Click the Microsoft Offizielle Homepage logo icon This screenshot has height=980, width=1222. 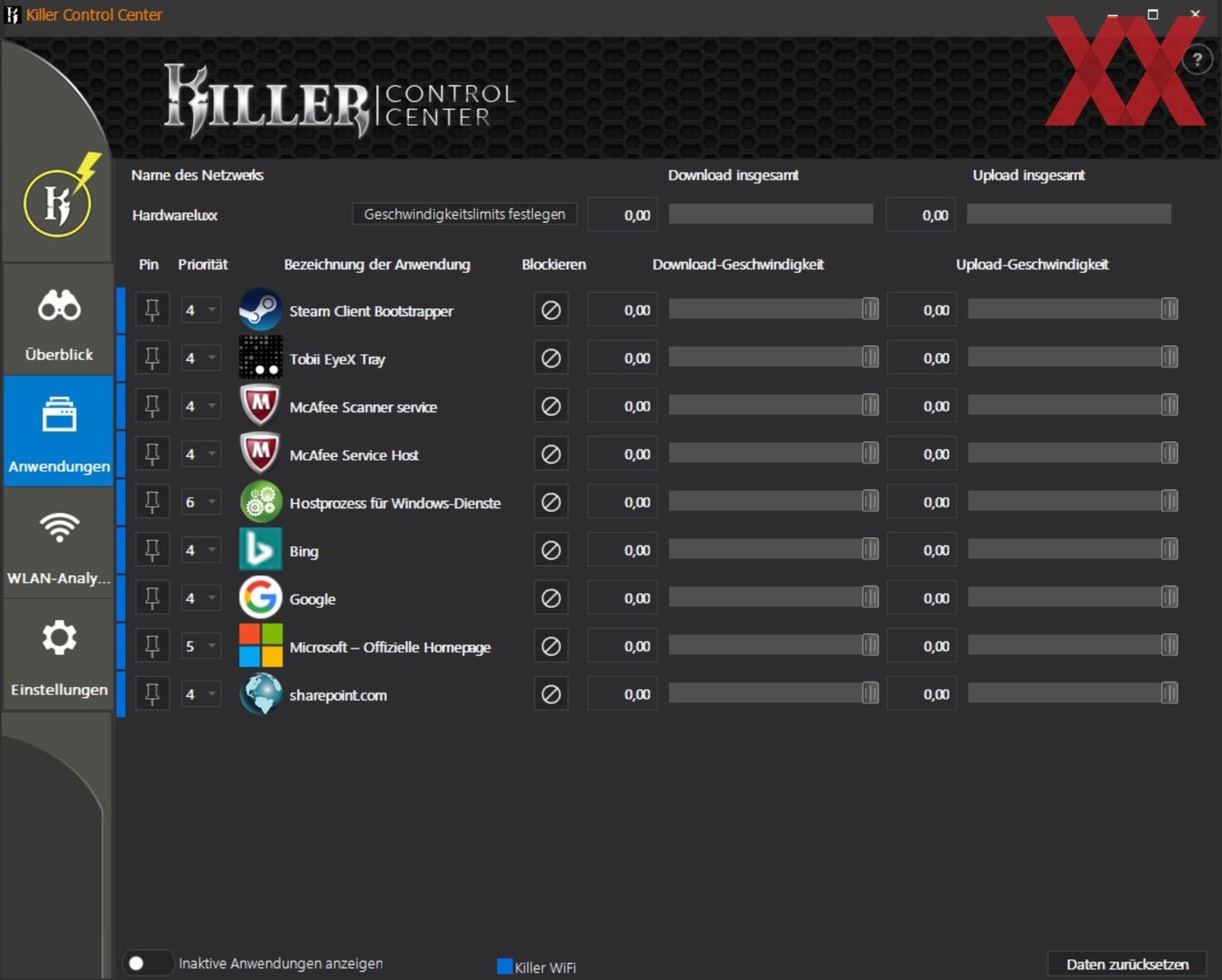(261, 646)
